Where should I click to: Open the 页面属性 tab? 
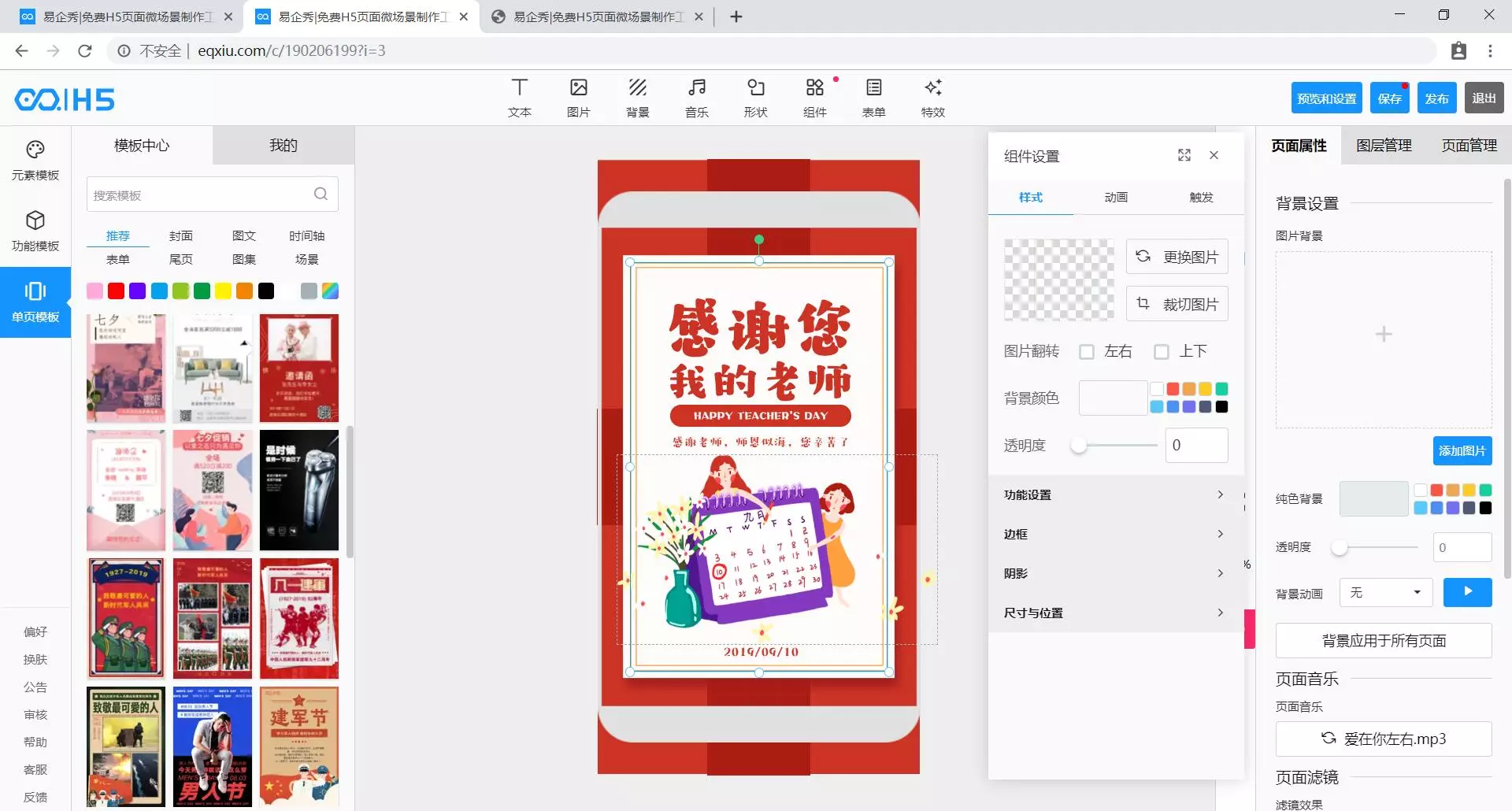pos(1299,146)
